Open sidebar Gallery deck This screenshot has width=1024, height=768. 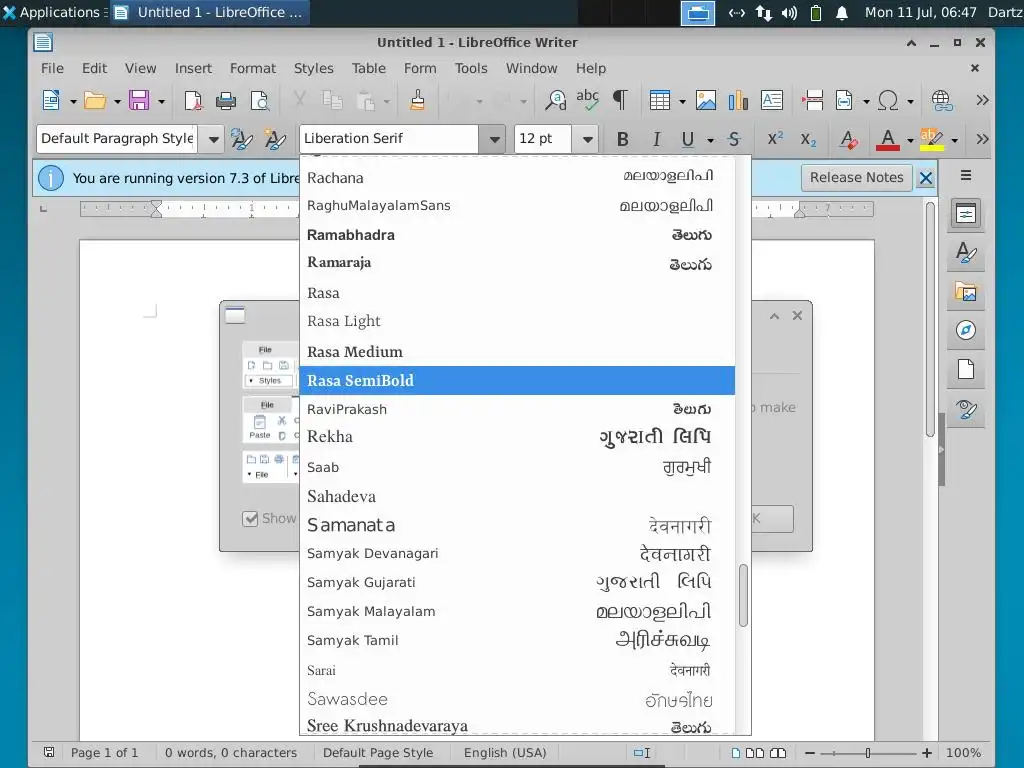[x=965, y=292]
